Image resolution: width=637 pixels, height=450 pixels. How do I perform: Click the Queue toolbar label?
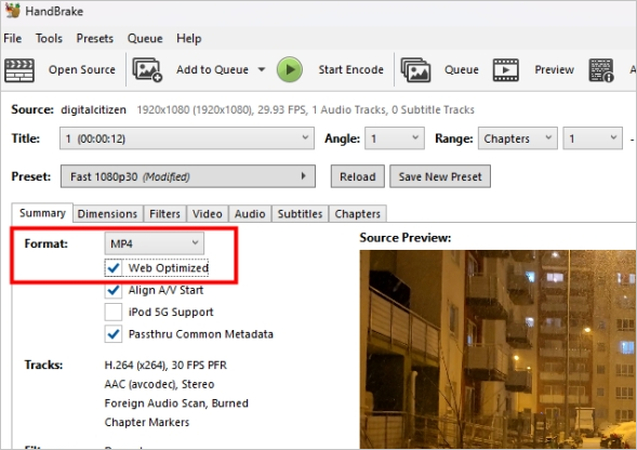[x=462, y=70]
